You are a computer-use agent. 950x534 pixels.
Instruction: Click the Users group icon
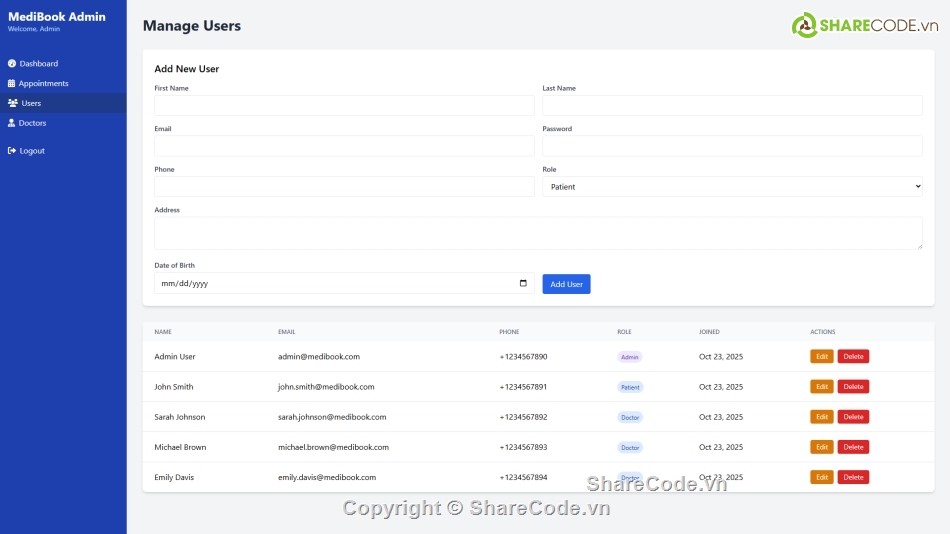click(x=12, y=103)
